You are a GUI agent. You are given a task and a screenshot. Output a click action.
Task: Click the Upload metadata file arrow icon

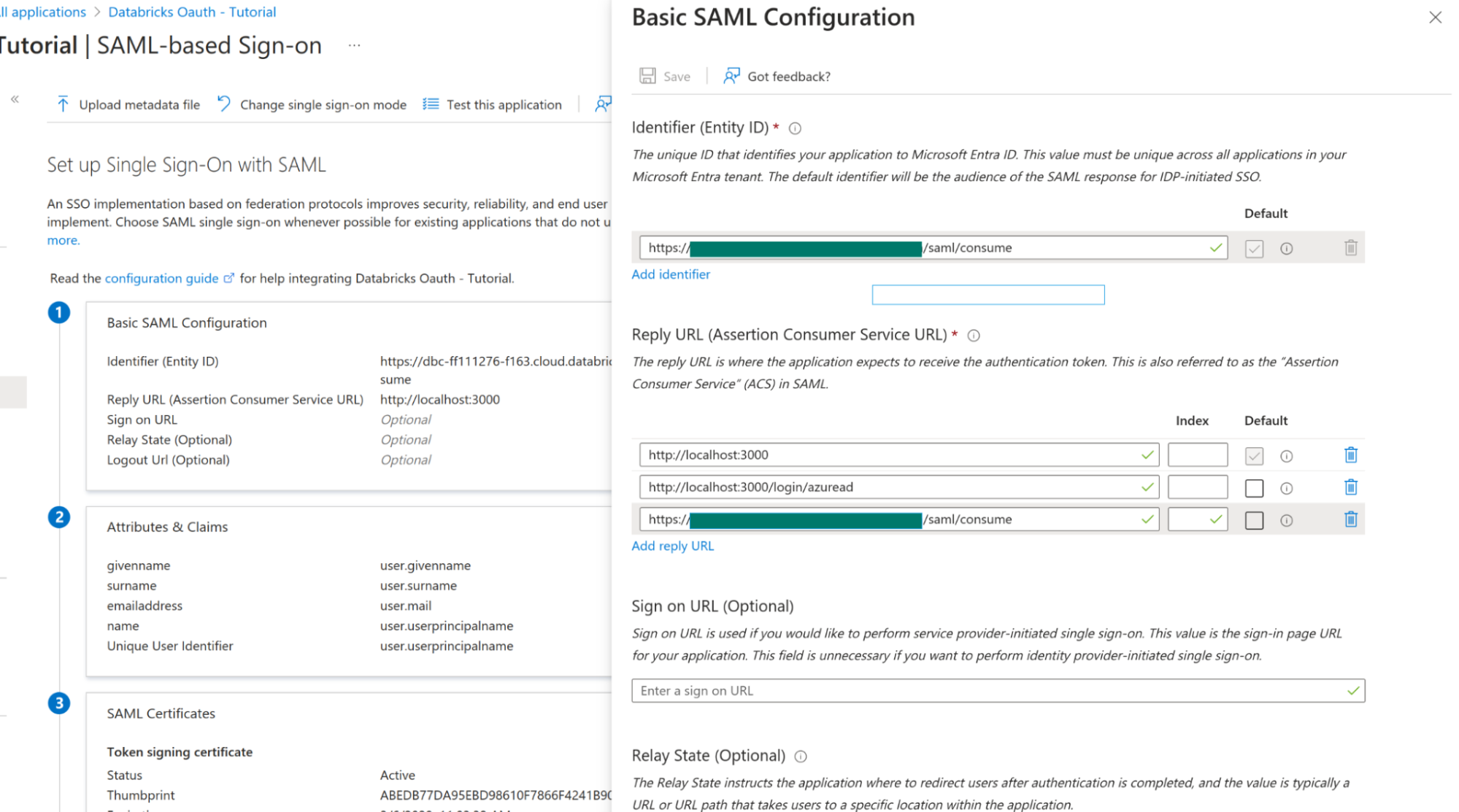click(63, 104)
